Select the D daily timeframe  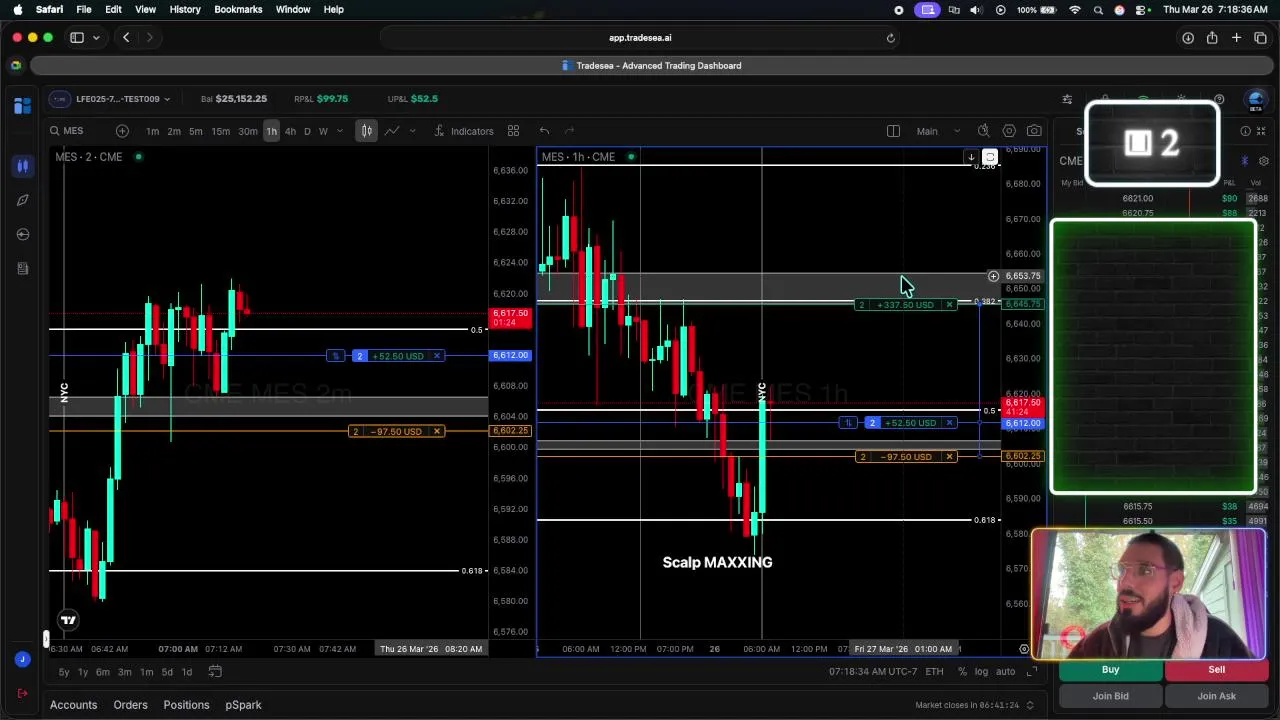[307, 131]
